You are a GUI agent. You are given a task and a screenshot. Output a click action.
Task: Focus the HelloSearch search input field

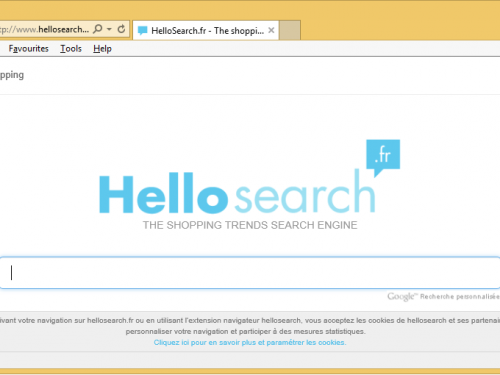coord(250,273)
